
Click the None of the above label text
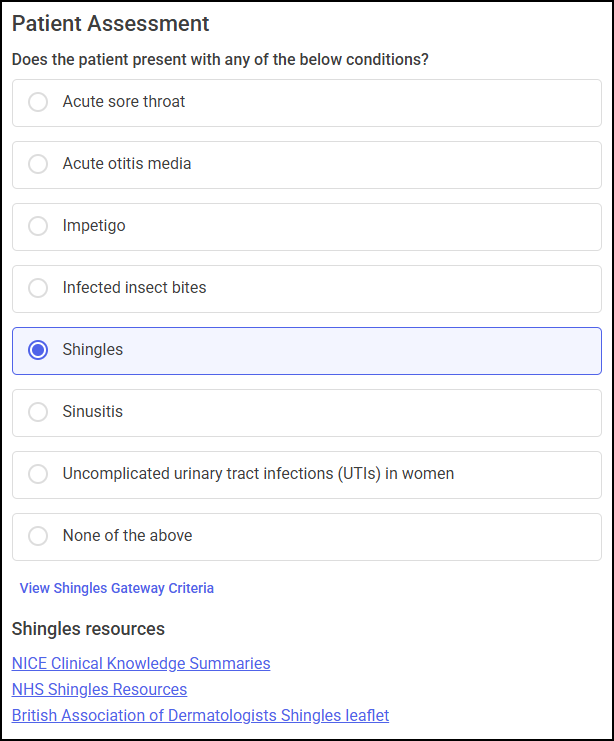[x=127, y=536]
